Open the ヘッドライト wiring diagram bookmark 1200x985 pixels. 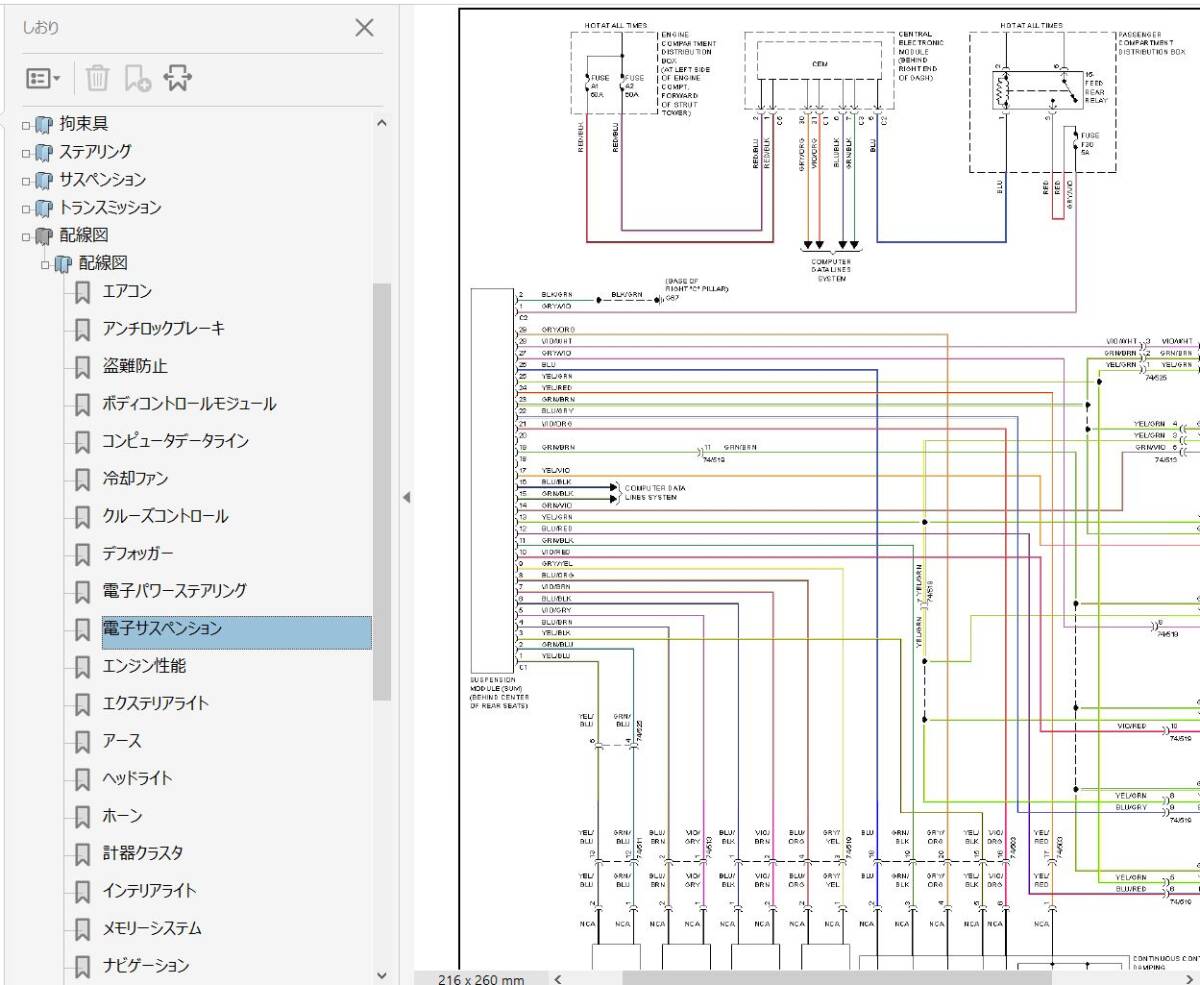[137, 779]
